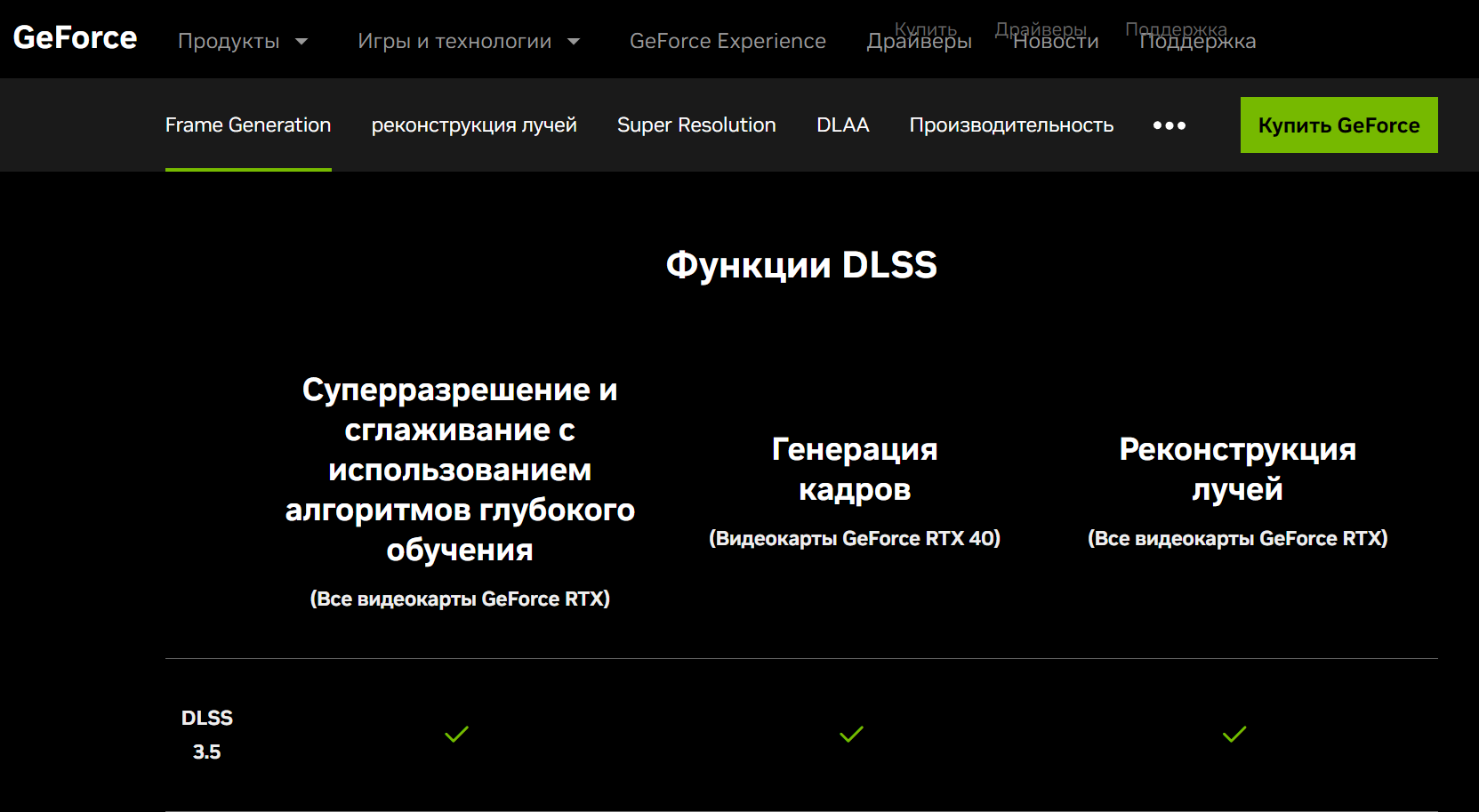Go to the DLAA tab
The height and width of the screenshot is (812, 1479).
pyautogui.click(x=842, y=125)
